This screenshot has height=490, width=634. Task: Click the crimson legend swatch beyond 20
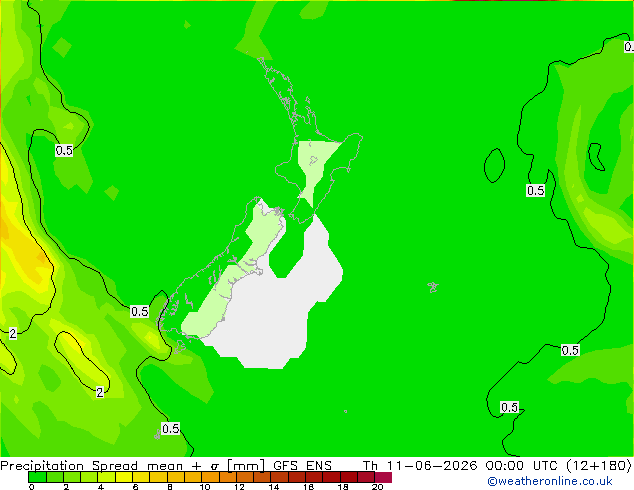[383, 477]
